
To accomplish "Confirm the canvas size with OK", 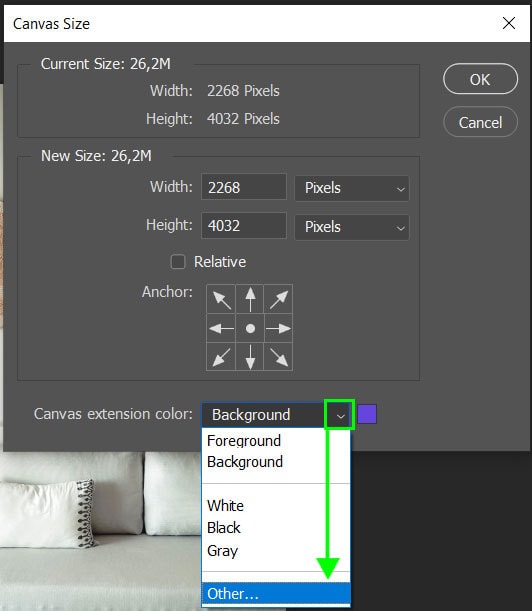I will point(480,79).
